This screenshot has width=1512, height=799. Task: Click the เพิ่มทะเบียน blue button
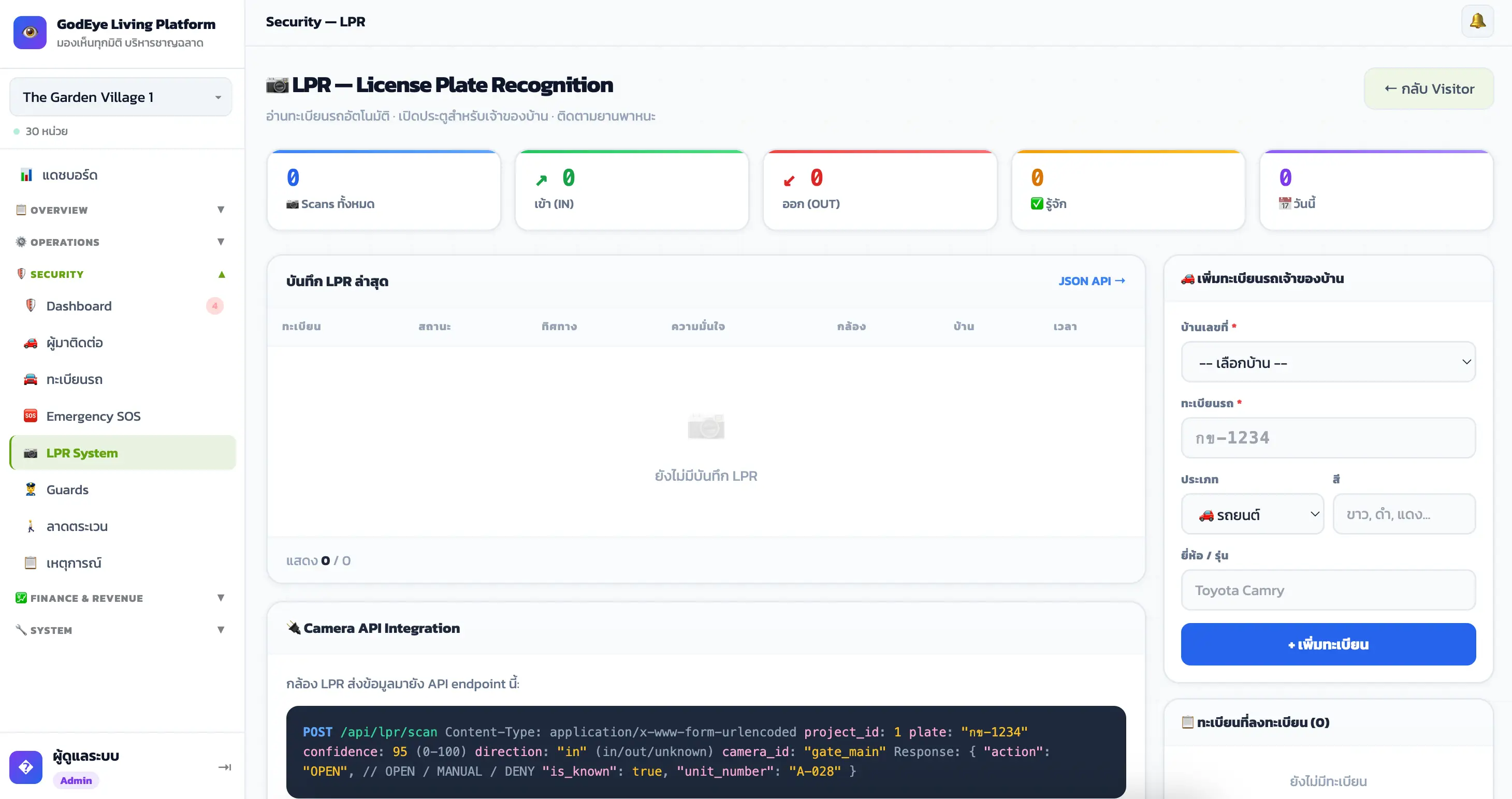click(x=1328, y=644)
